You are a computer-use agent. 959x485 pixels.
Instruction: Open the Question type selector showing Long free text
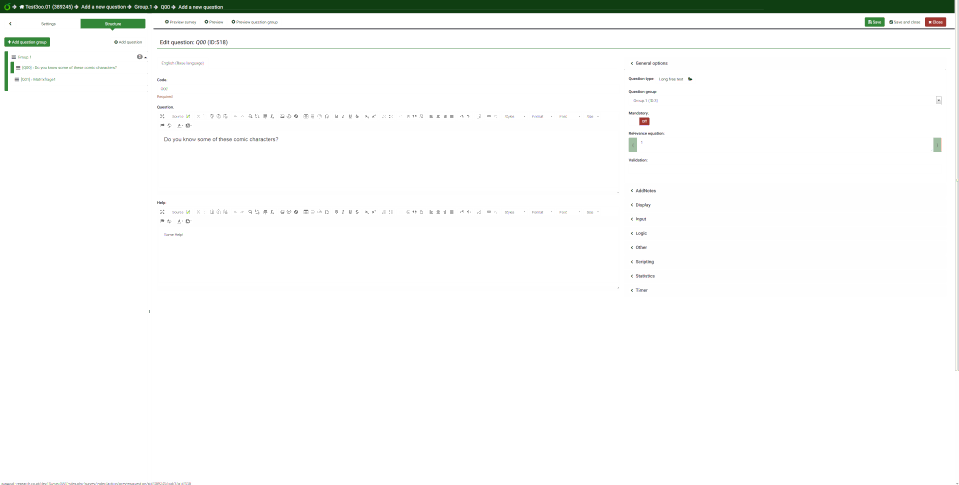point(672,78)
